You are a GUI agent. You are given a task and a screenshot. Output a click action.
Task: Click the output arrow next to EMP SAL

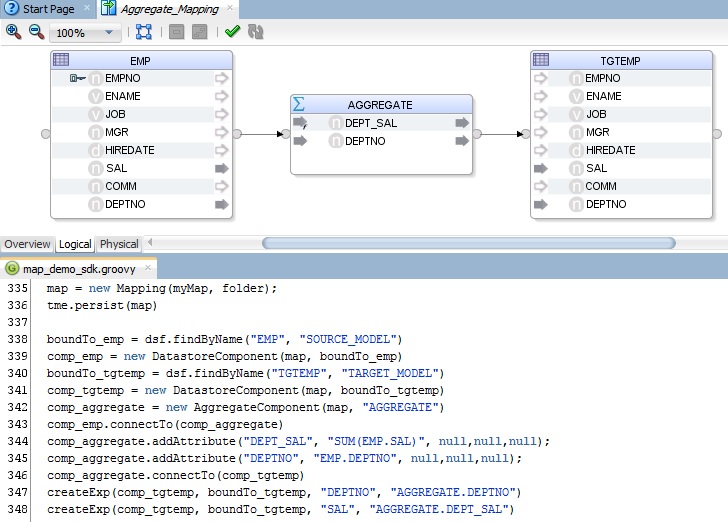tap(221, 168)
